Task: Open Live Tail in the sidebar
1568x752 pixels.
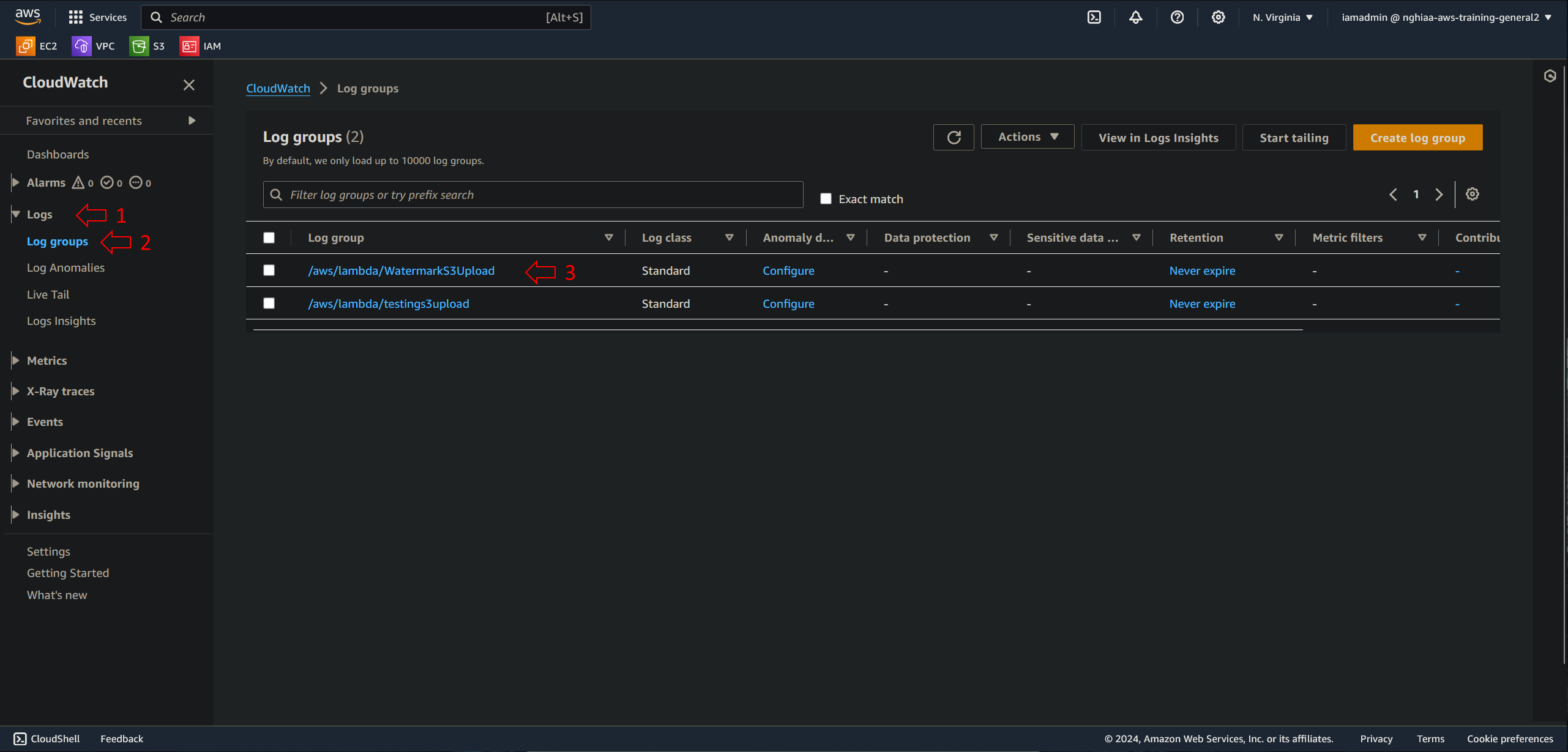Action: point(48,294)
